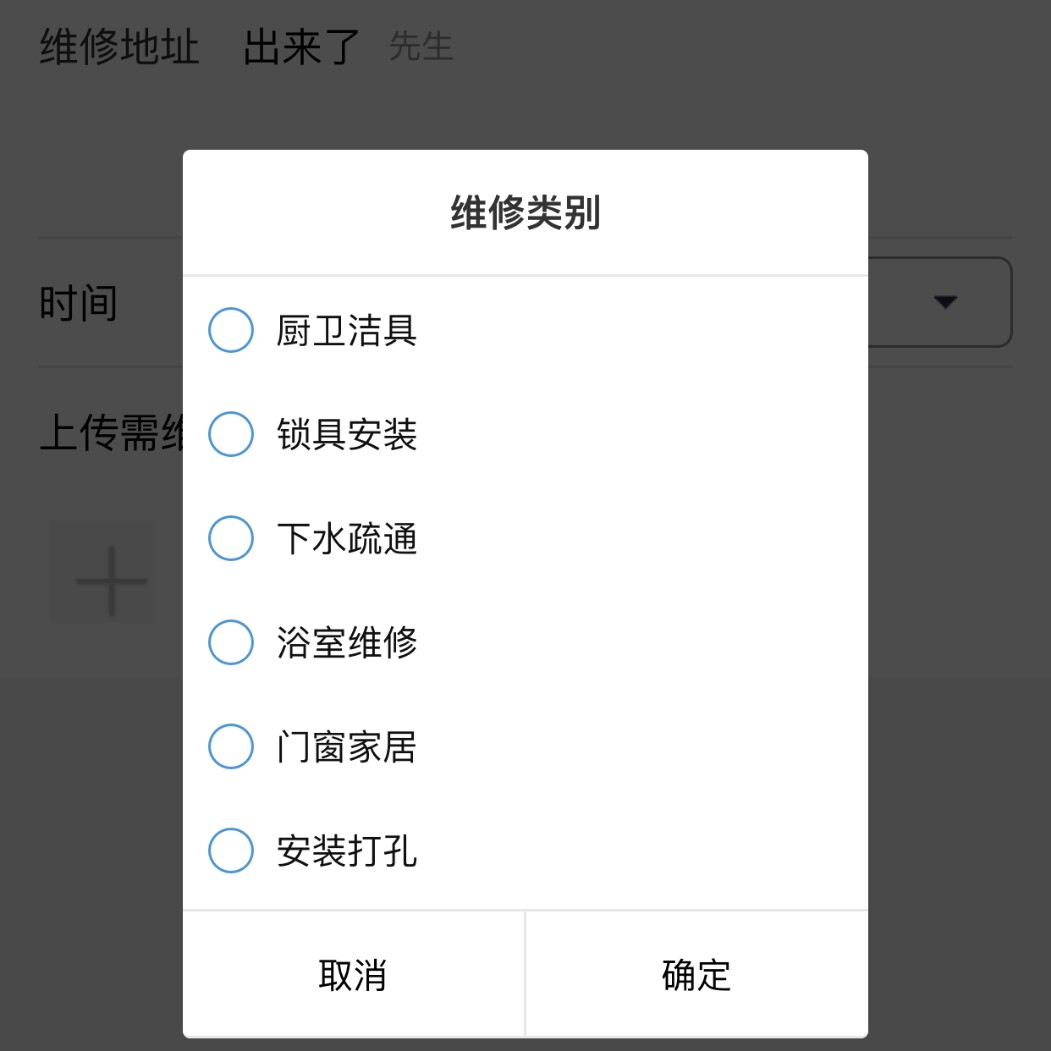Choose the 锁具安装 radio button circle
Screen dimensions: 1051x1051
[x=230, y=434]
